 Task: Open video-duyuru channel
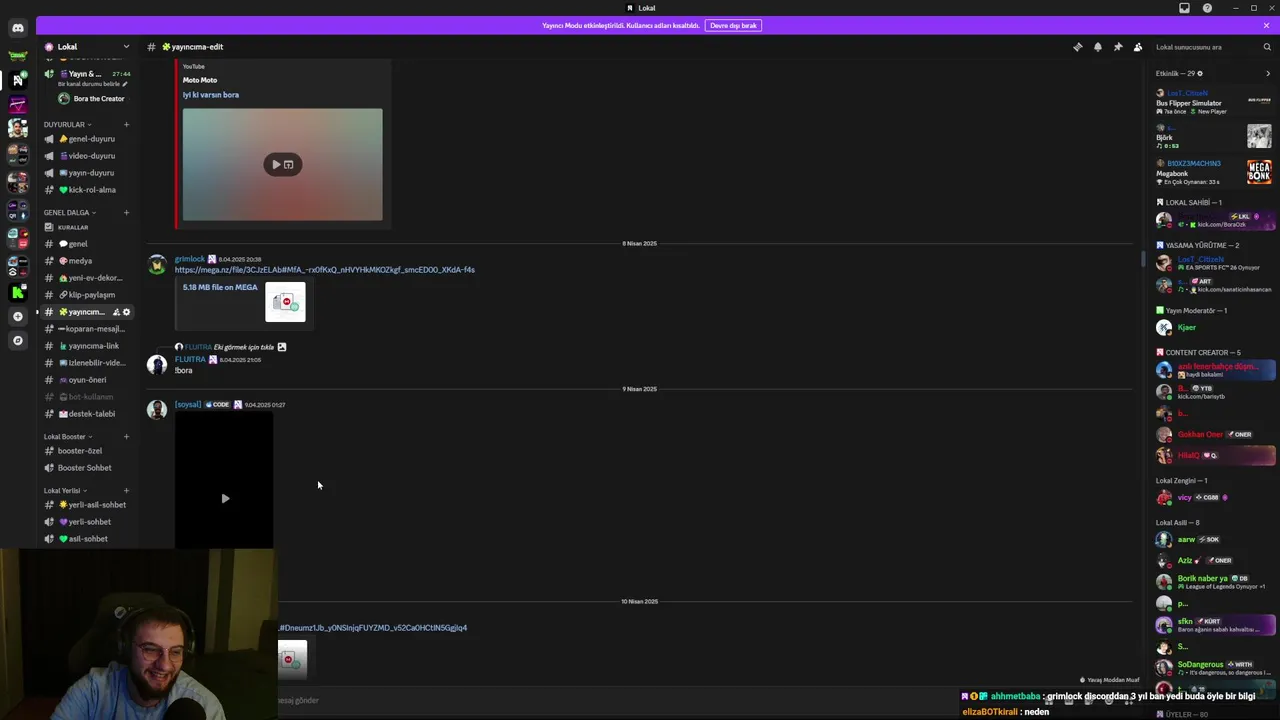pyautogui.click(x=87, y=156)
